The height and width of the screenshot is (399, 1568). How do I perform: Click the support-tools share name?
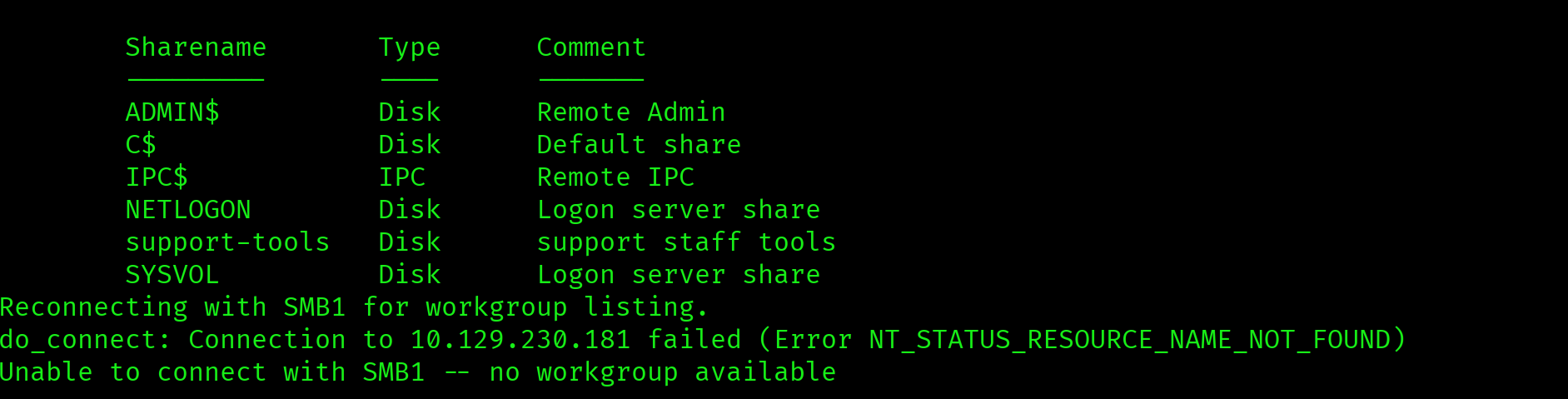tap(227, 242)
